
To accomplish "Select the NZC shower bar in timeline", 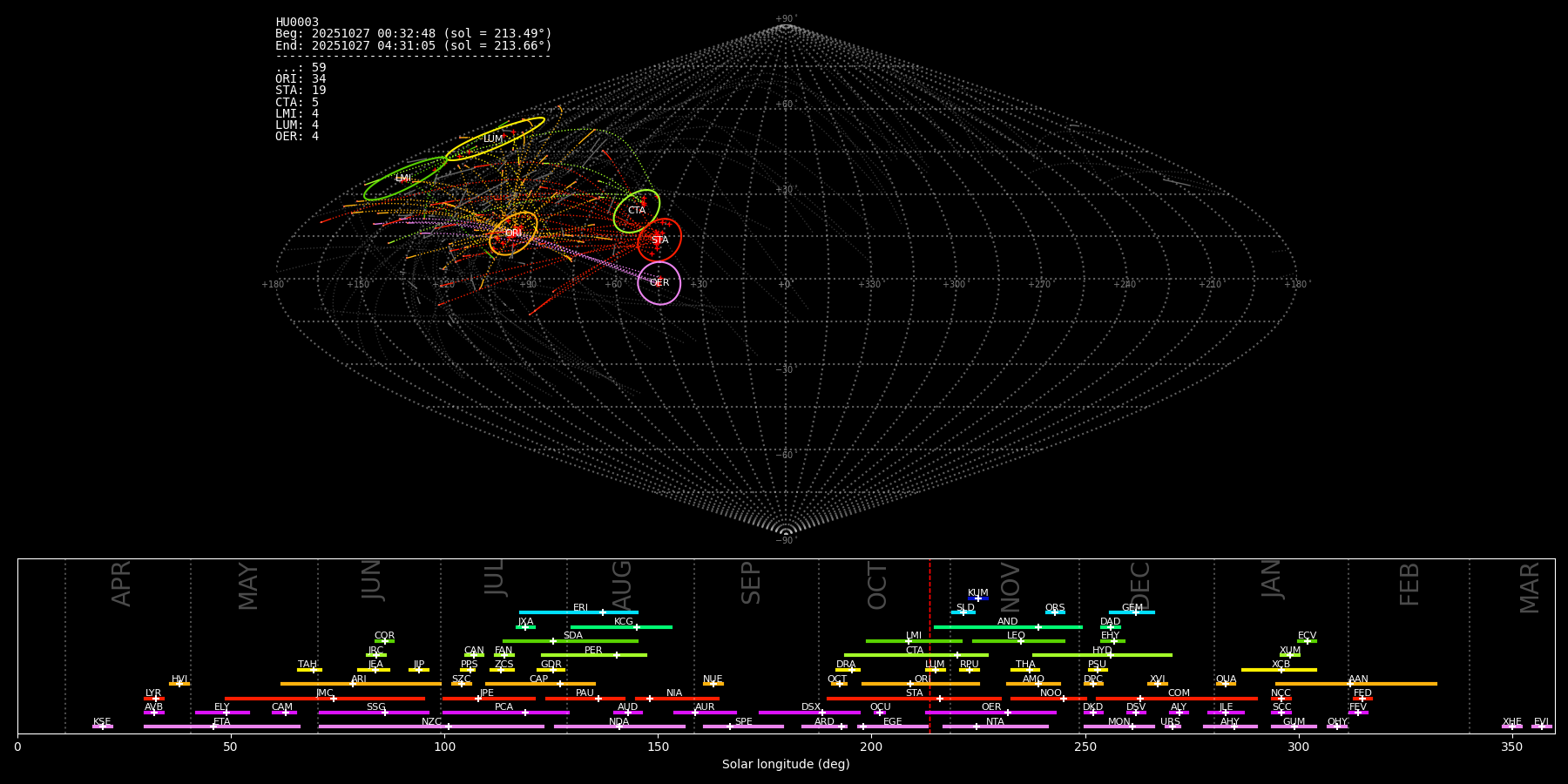I will coord(431,727).
